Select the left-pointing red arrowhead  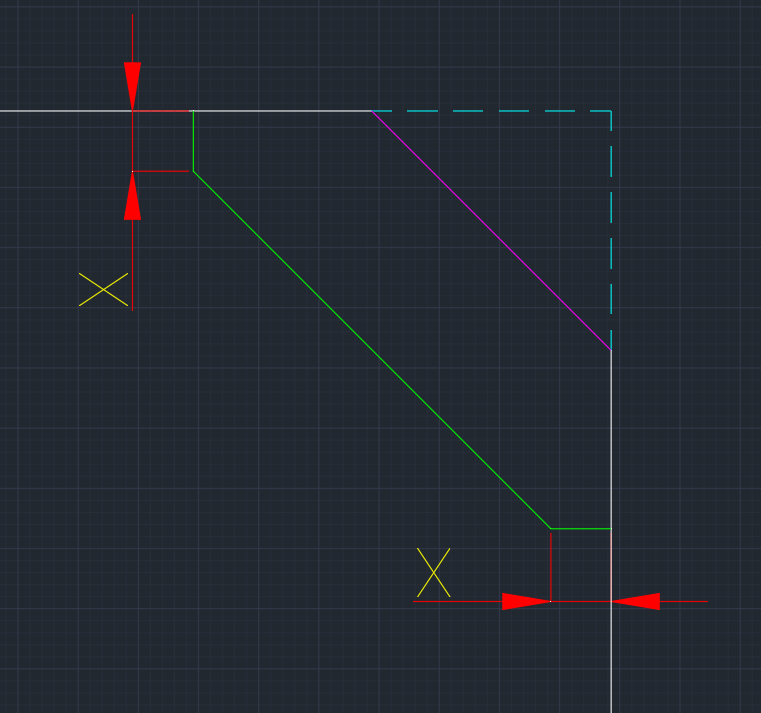(x=635, y=601)
